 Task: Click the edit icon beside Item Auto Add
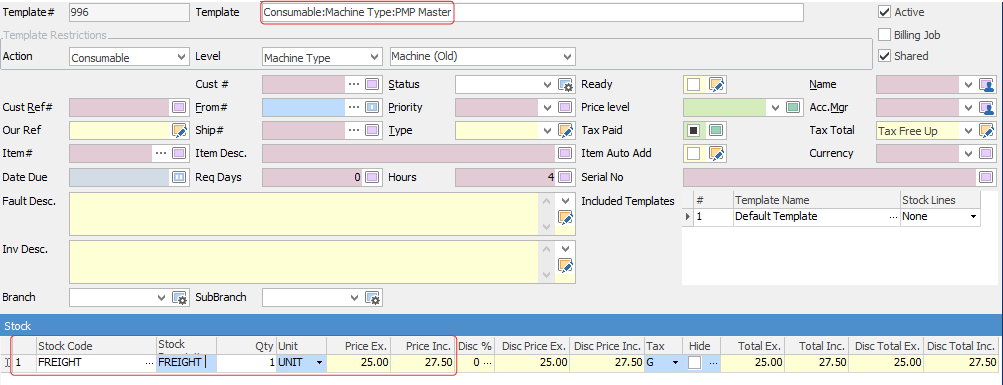click(x=716, y=153)
